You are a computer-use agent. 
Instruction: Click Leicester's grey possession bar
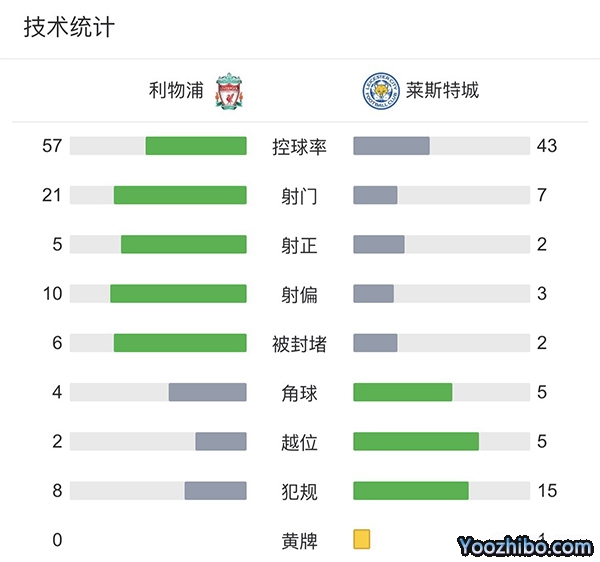click(x=391, y=146)
